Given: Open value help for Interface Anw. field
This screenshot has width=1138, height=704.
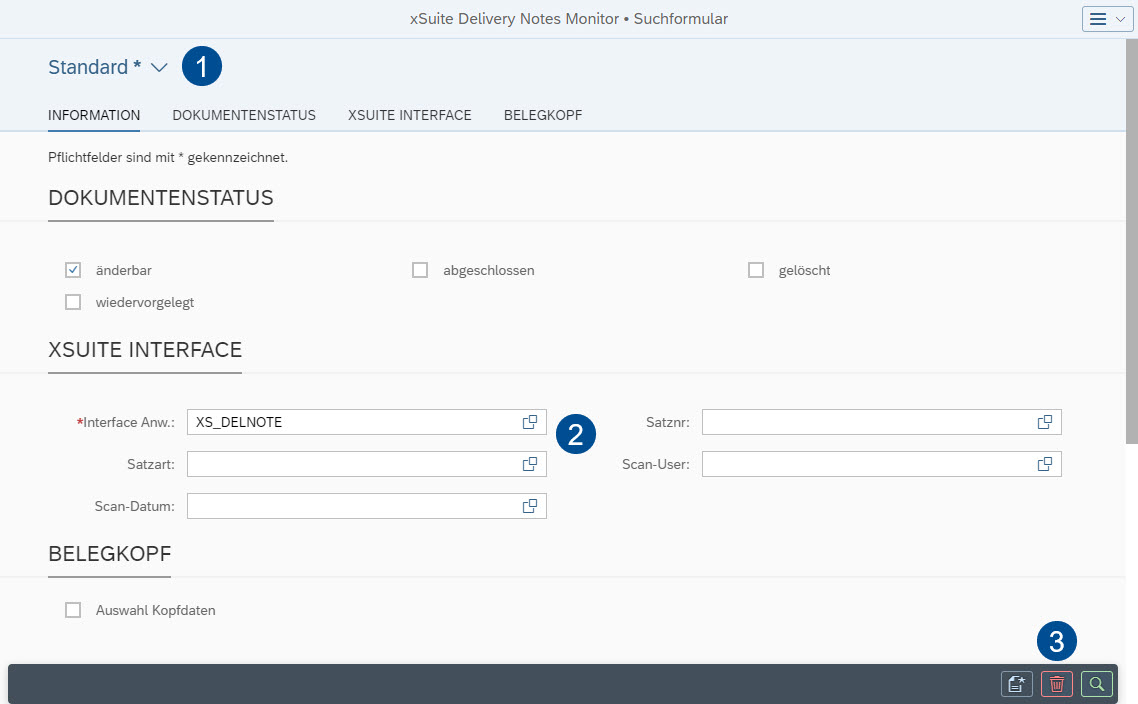Looking at the screenshot, I should tap(530, 422).
